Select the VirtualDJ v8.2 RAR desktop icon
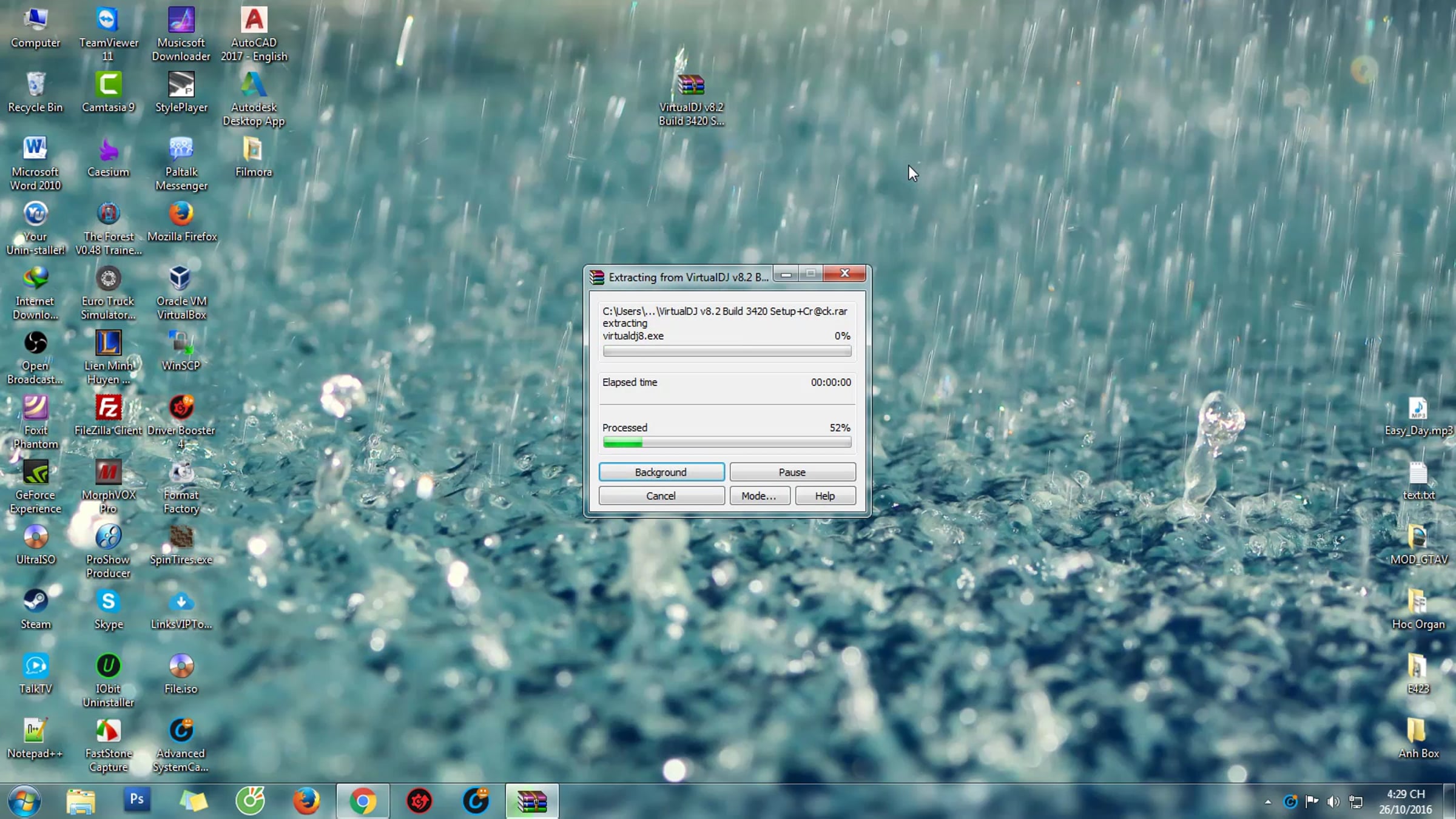The width and height of the screenshot is (1456, 819). click(691, 86)
